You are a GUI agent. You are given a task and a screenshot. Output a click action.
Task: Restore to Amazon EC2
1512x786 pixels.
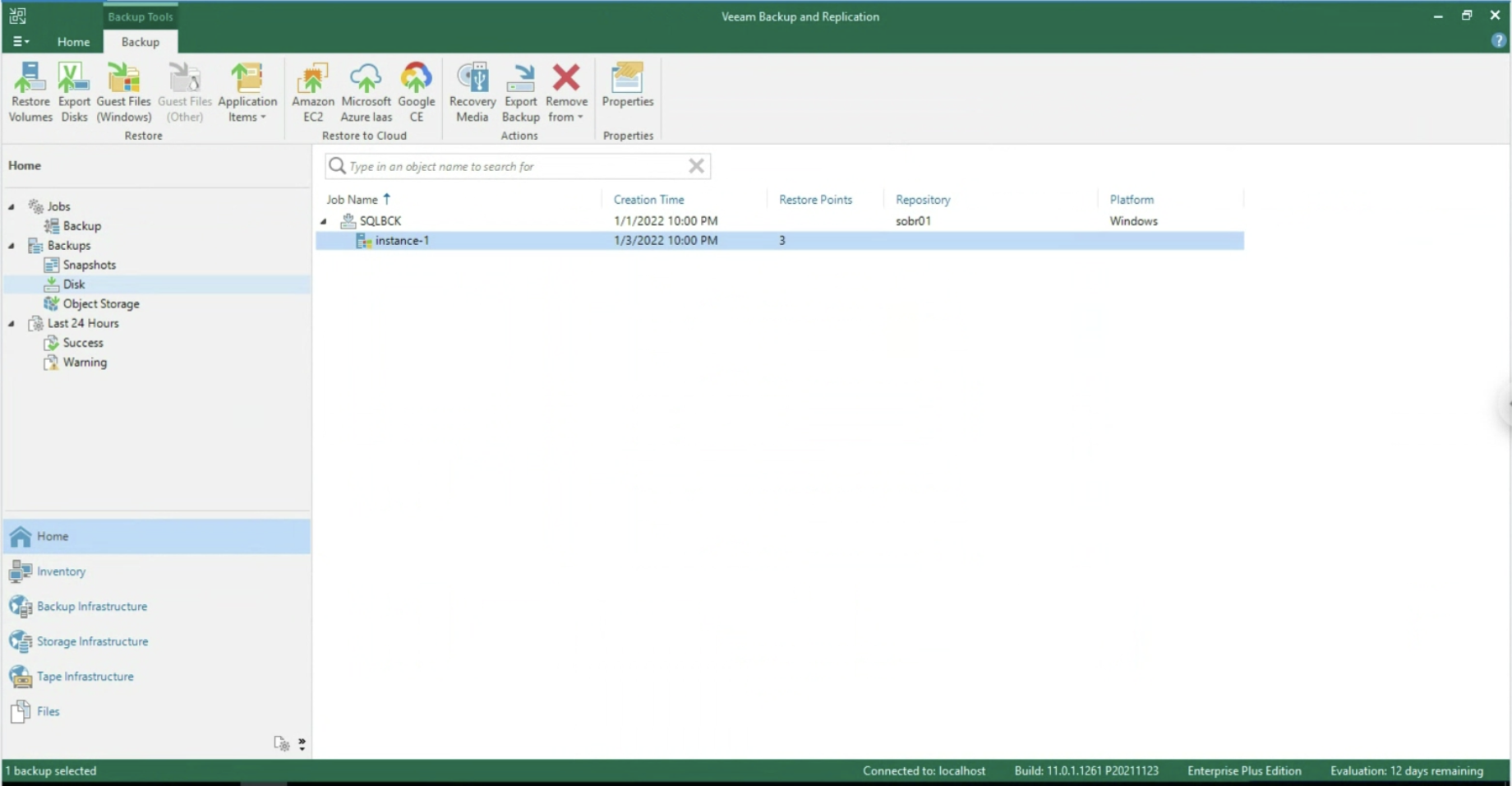pos(313,92)
